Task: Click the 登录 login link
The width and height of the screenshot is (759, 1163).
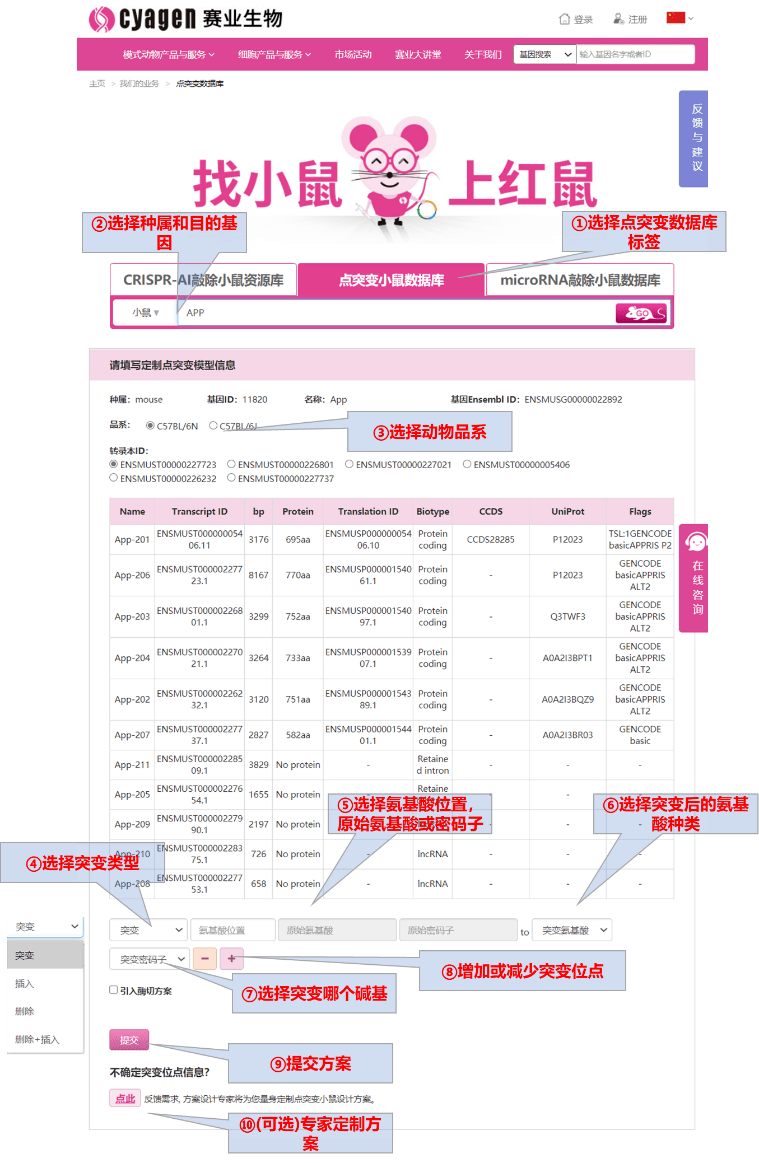Action: 583,19
